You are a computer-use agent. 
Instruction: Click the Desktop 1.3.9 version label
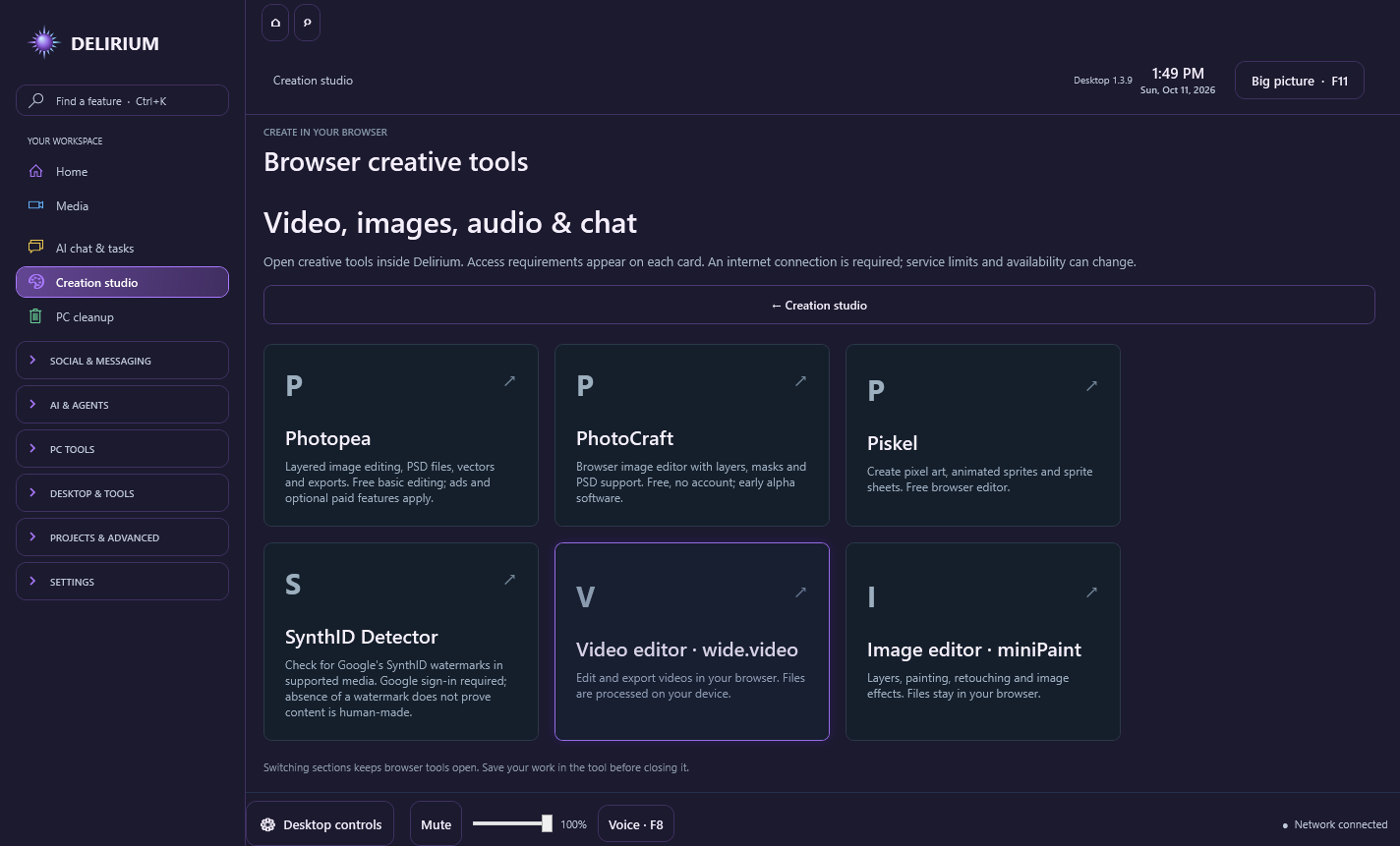click(1102, 81)
